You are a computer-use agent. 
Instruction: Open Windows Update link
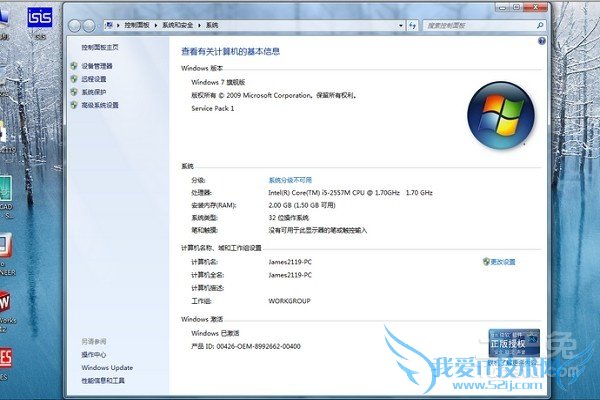107,368
